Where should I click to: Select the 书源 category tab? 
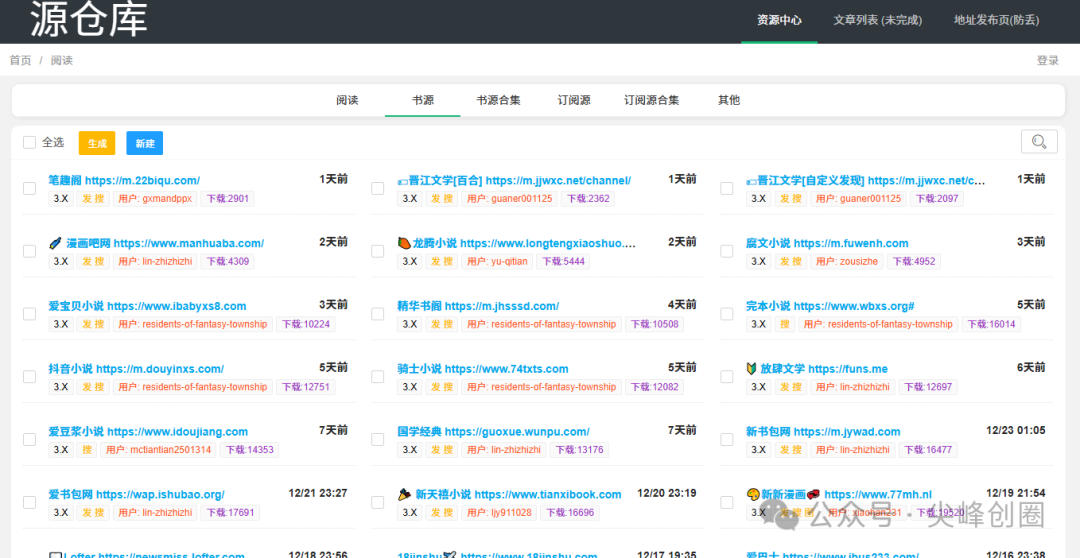click(423, 101)
